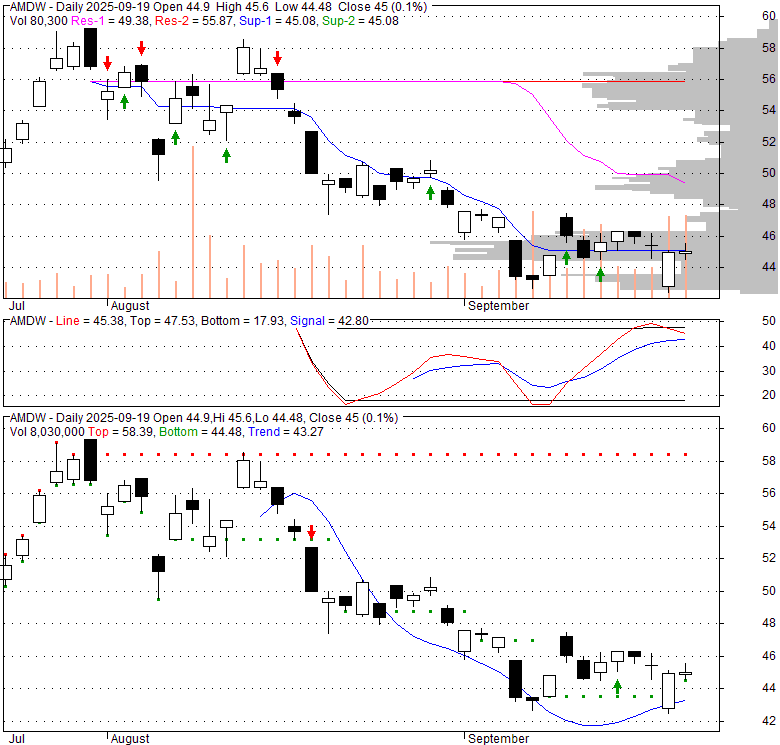
Task: Click the Bottom = 44.48 green label
Action: click(x=200, y=432)
